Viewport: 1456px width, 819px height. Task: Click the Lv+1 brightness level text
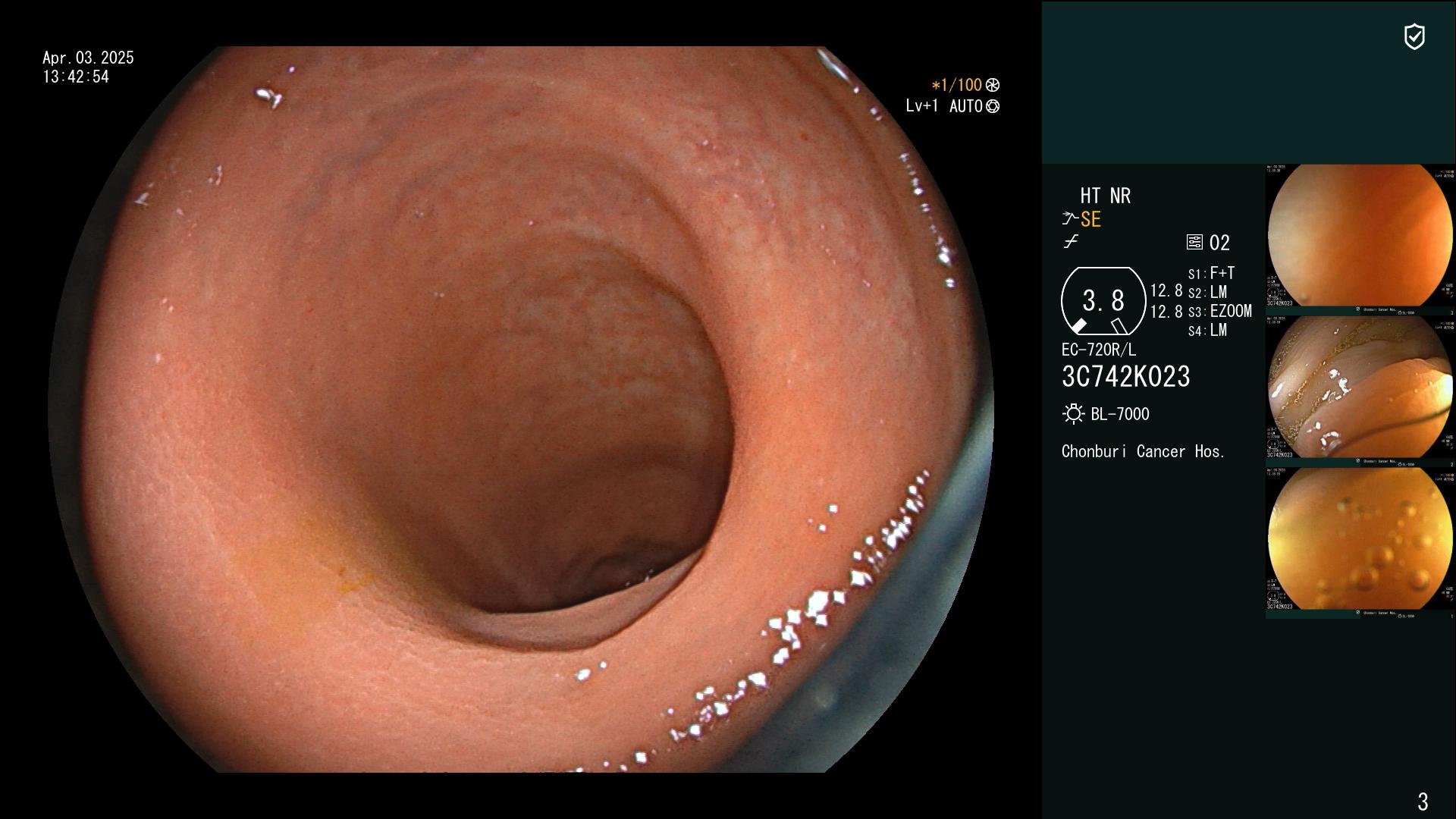[x=921, y=106]
